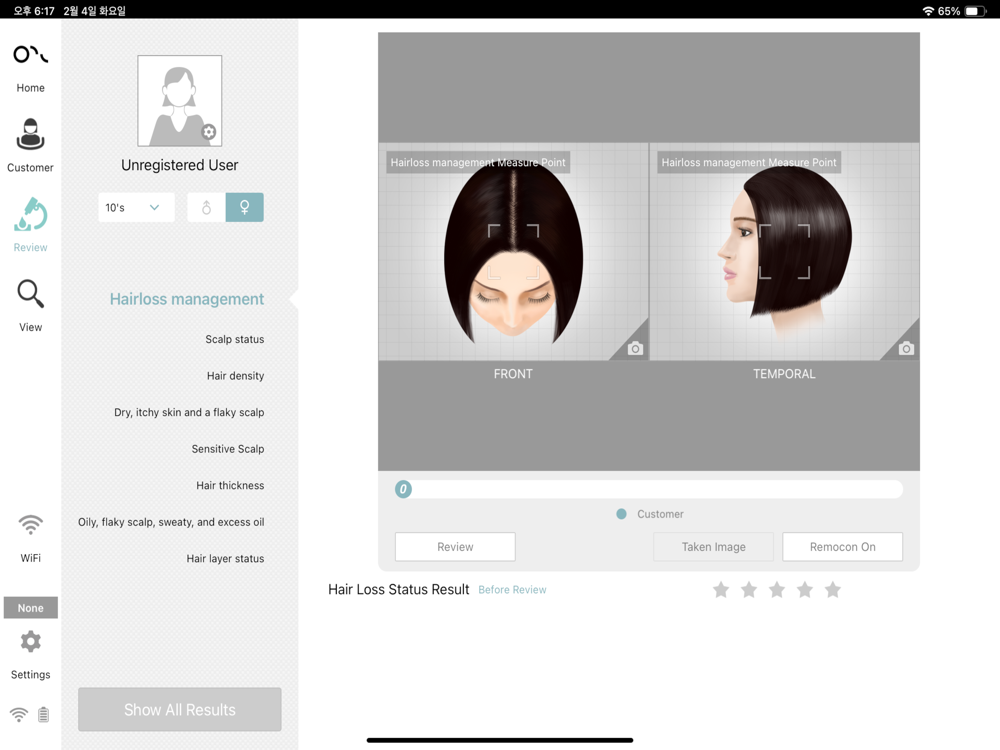Click the fifth rating star
1000x750 pixels.
point(833,590)
